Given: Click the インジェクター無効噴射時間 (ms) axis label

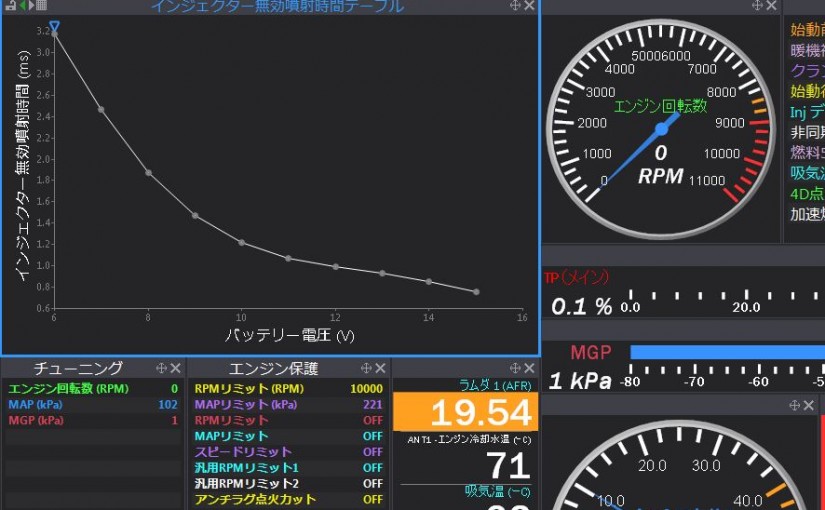Looking at the screenshot, I should 23,166.
